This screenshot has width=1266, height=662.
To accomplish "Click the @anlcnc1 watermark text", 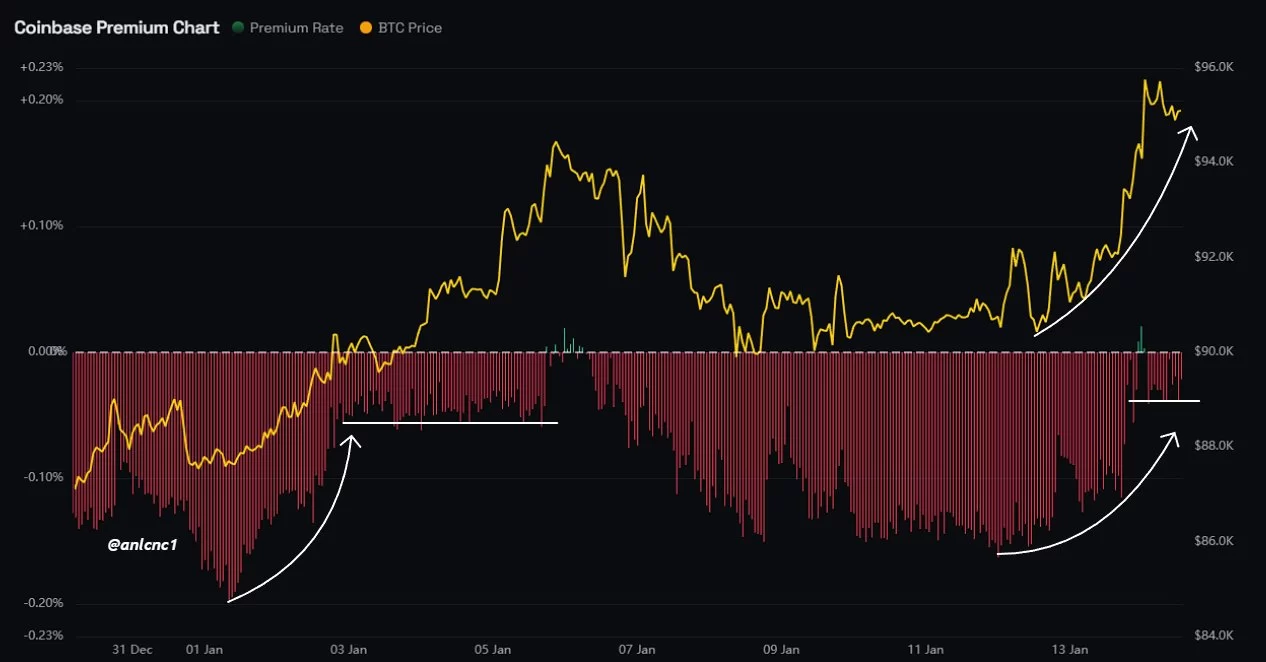I will click(143, 546).
